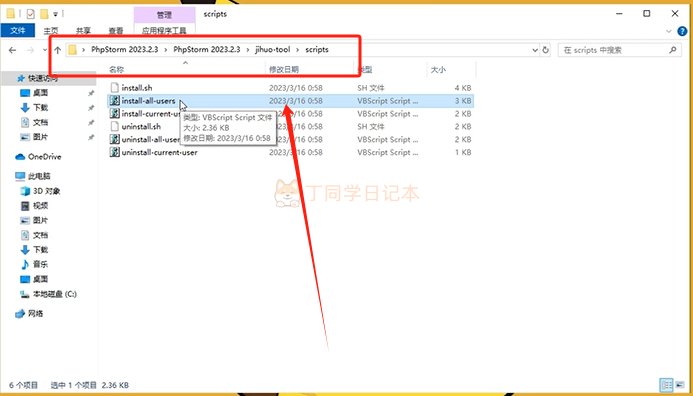Go up one folder level
The height and width of the screenshot is (396, 693).
click(x=57, y=50)
